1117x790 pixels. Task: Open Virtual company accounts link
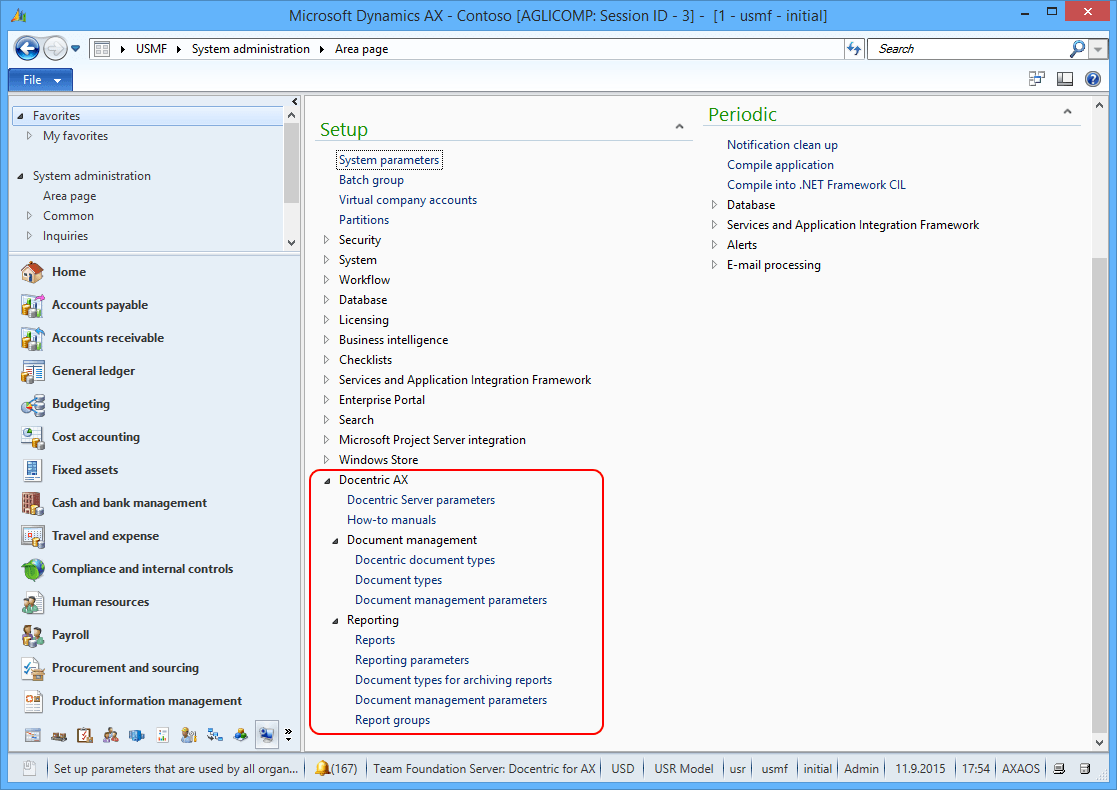click(407, 200)
